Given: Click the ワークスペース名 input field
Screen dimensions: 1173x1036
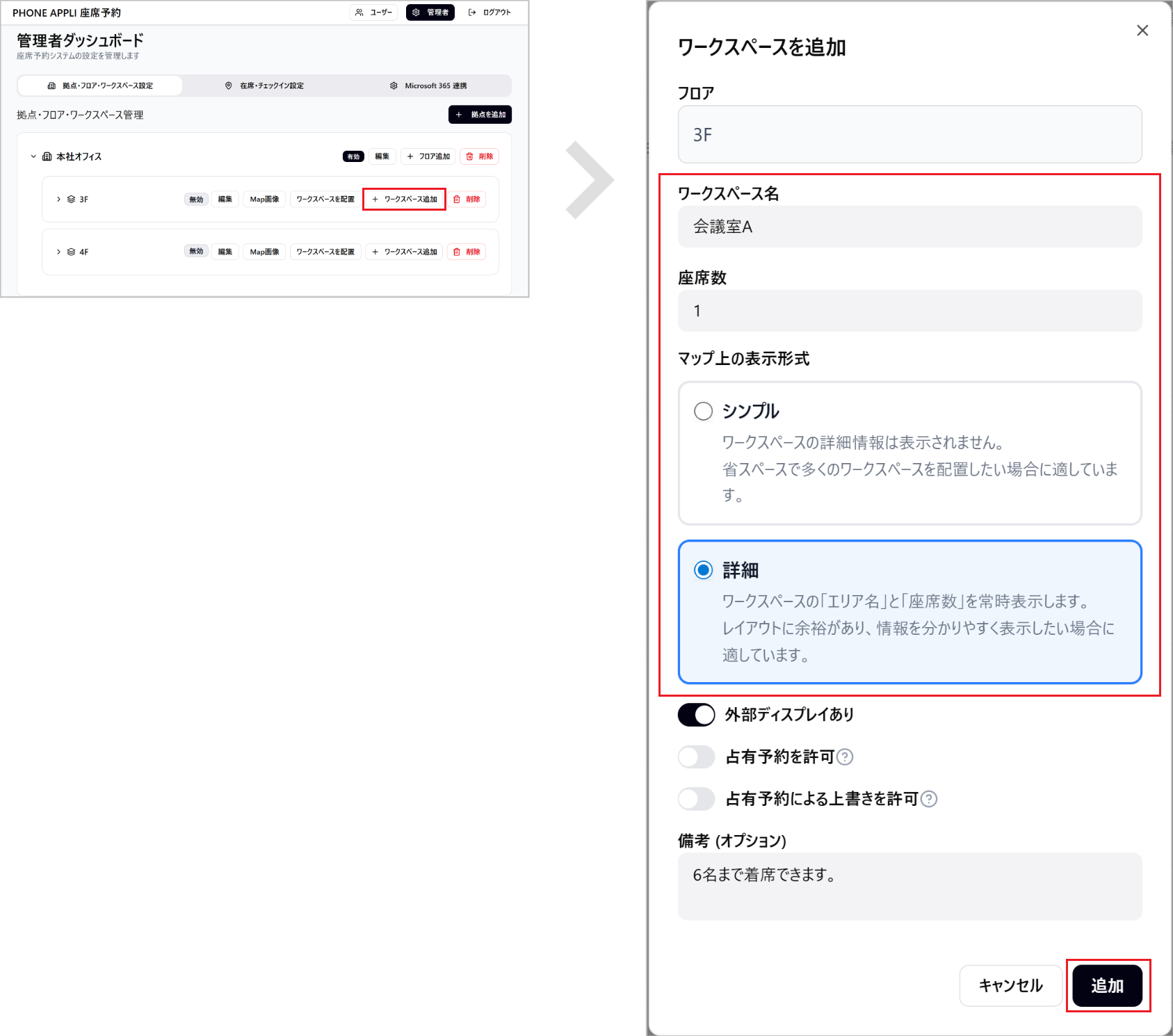Looking at the screenshot, I should pos(910,227).
